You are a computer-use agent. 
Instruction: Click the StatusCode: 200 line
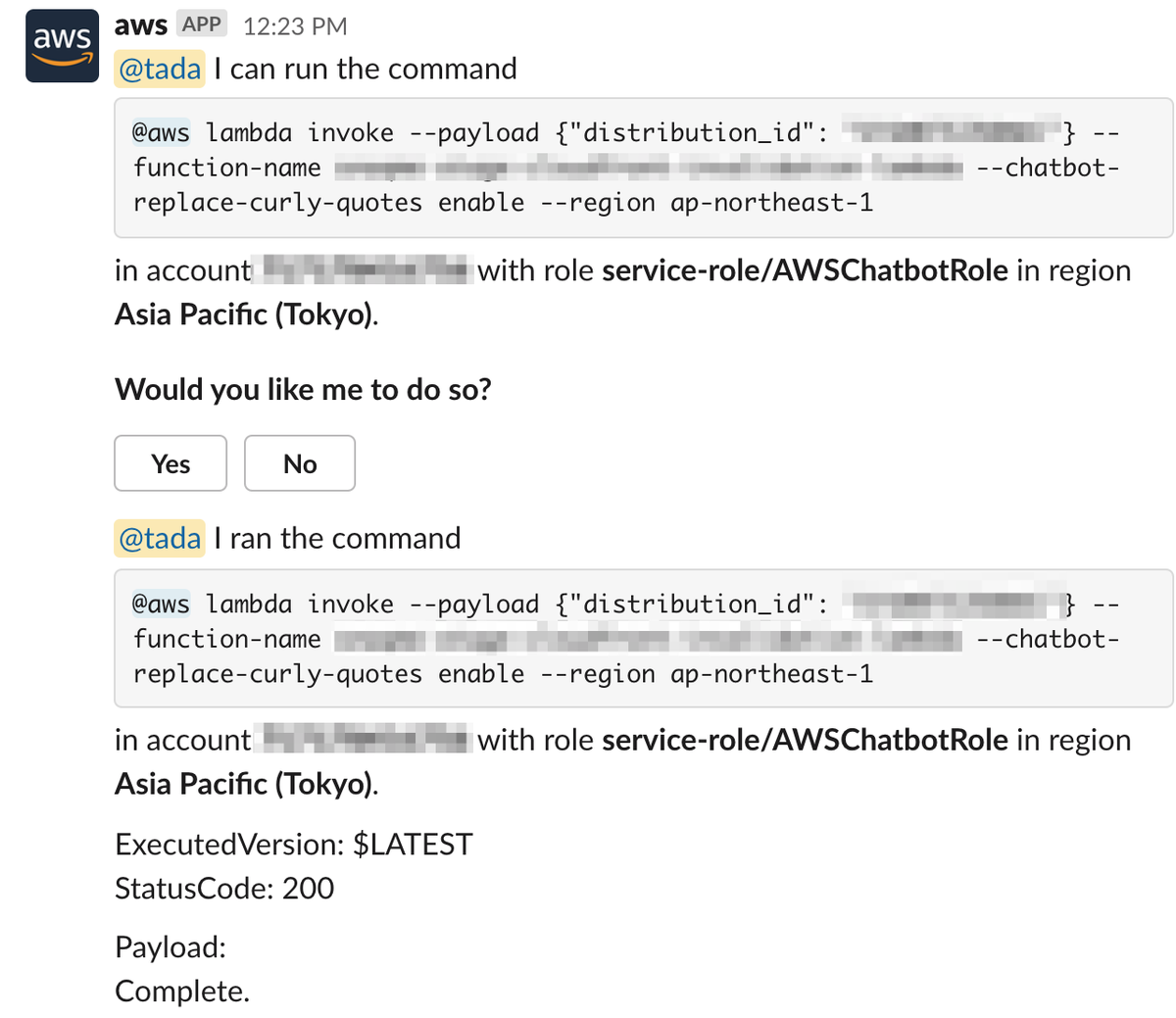pyautogui.click(x=224, y=888)
